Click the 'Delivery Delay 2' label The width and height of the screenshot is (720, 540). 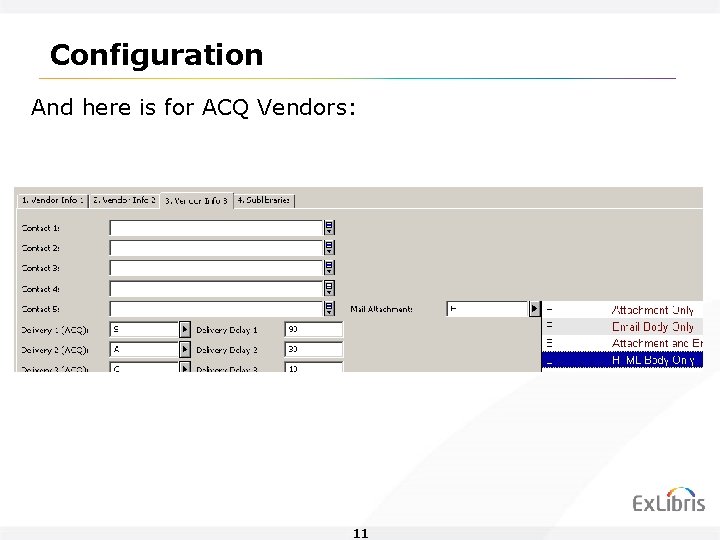tap(227, 350)
